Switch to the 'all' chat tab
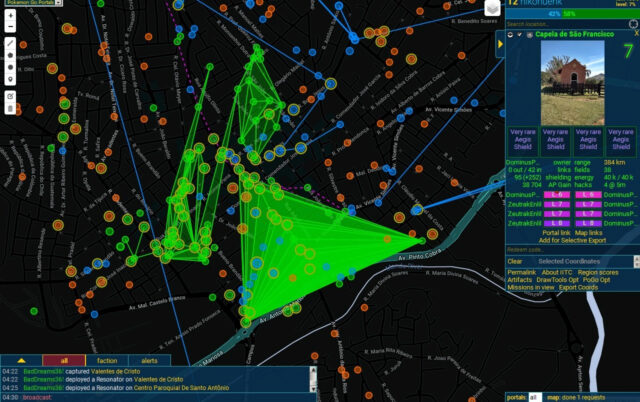This screenshot has height=402, width=640. pos(64,360)
